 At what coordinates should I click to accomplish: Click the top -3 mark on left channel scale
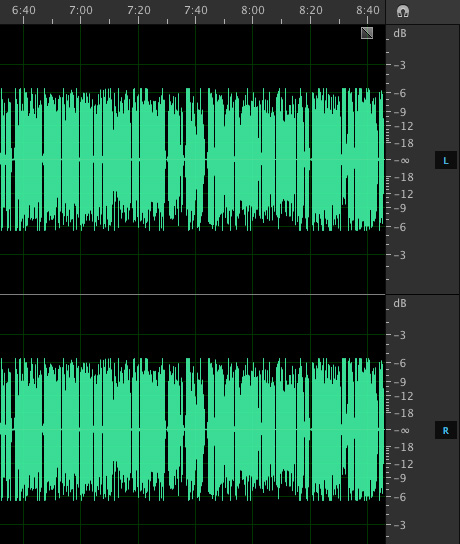(400, 65)
